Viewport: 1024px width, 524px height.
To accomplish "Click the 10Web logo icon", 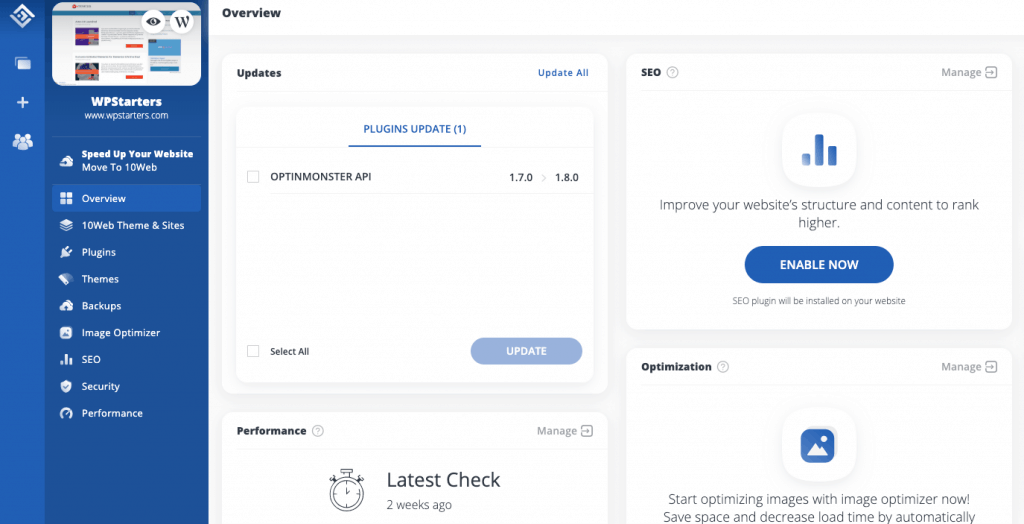I will (x=22, y=15).
